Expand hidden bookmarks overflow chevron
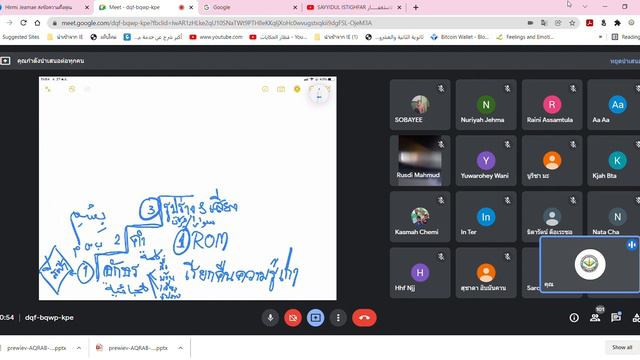Screen dimensions: 640x360 point(600,37)
